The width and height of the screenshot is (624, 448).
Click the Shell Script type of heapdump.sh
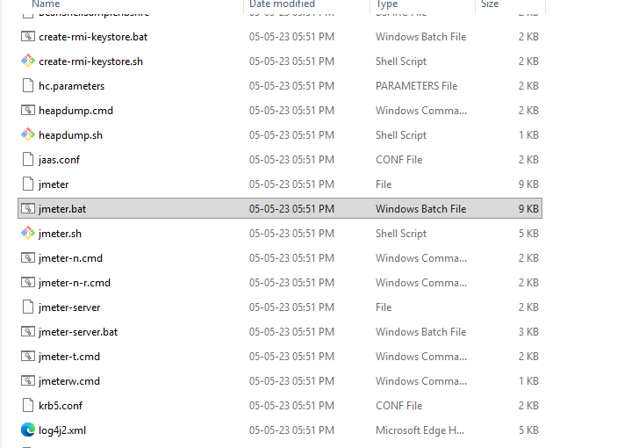coord(401,135)
